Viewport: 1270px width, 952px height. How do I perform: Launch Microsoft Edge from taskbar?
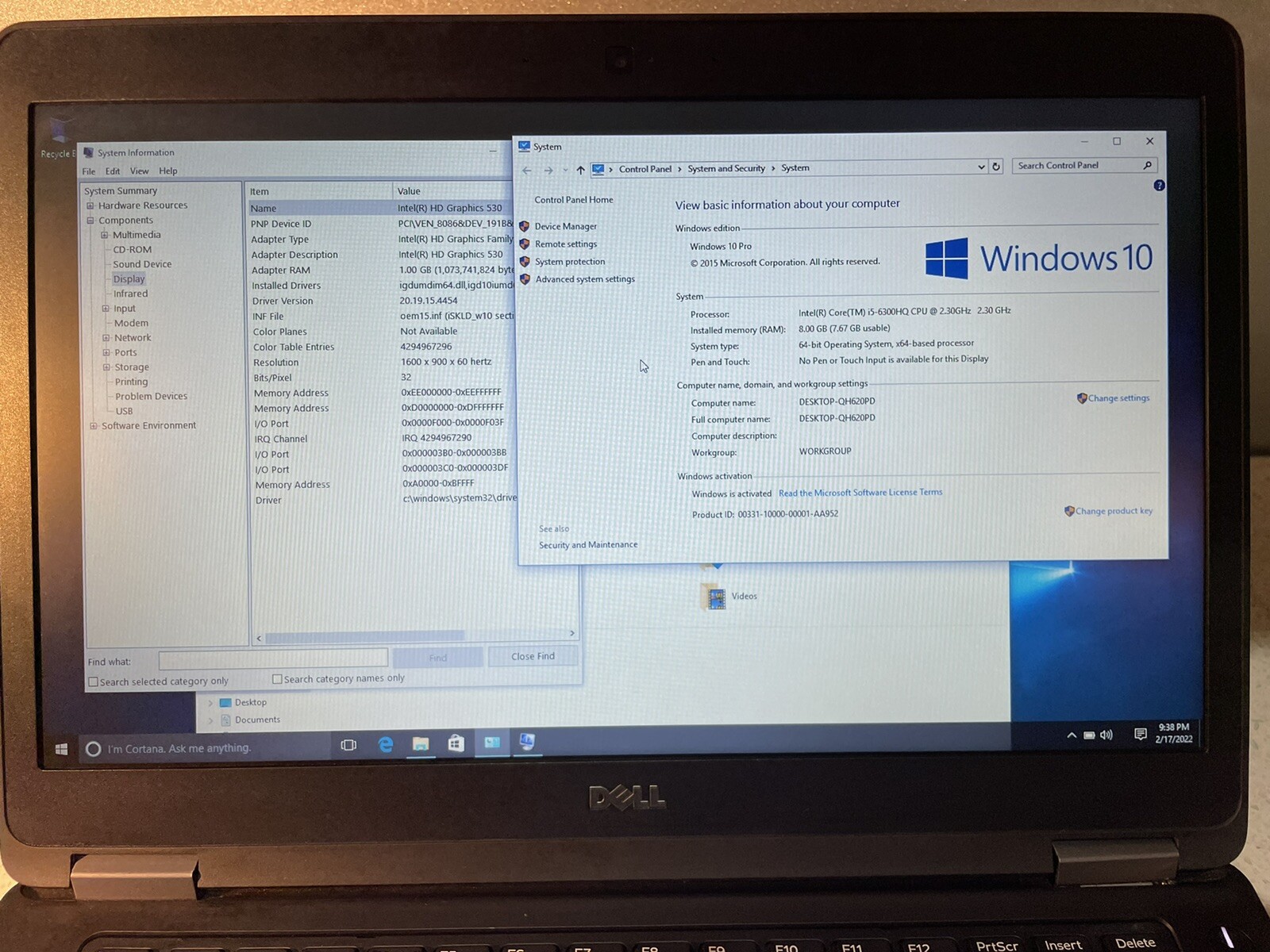coord(386,744)
